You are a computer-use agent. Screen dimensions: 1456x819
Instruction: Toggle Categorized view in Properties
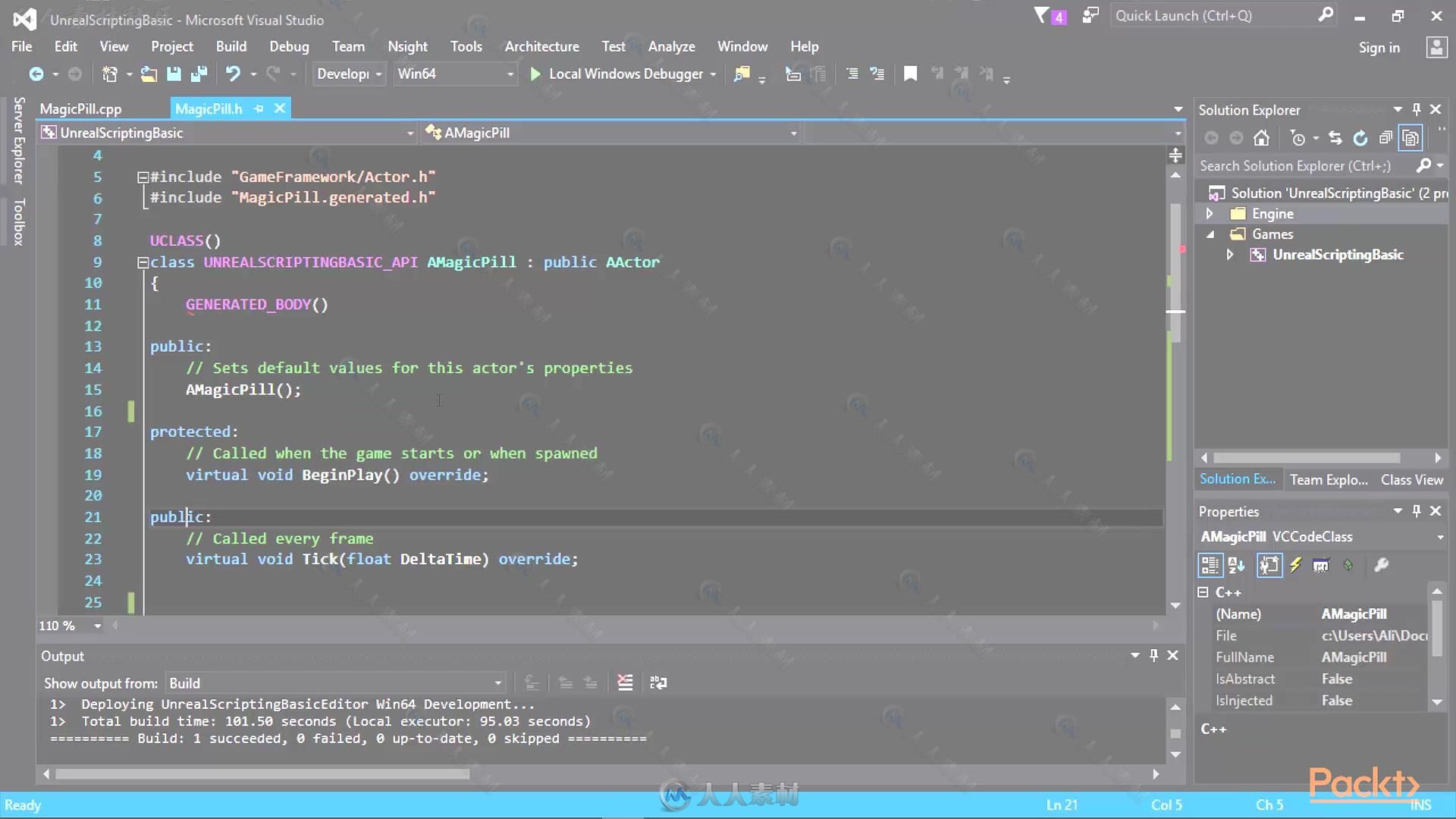pos(1210,565)
